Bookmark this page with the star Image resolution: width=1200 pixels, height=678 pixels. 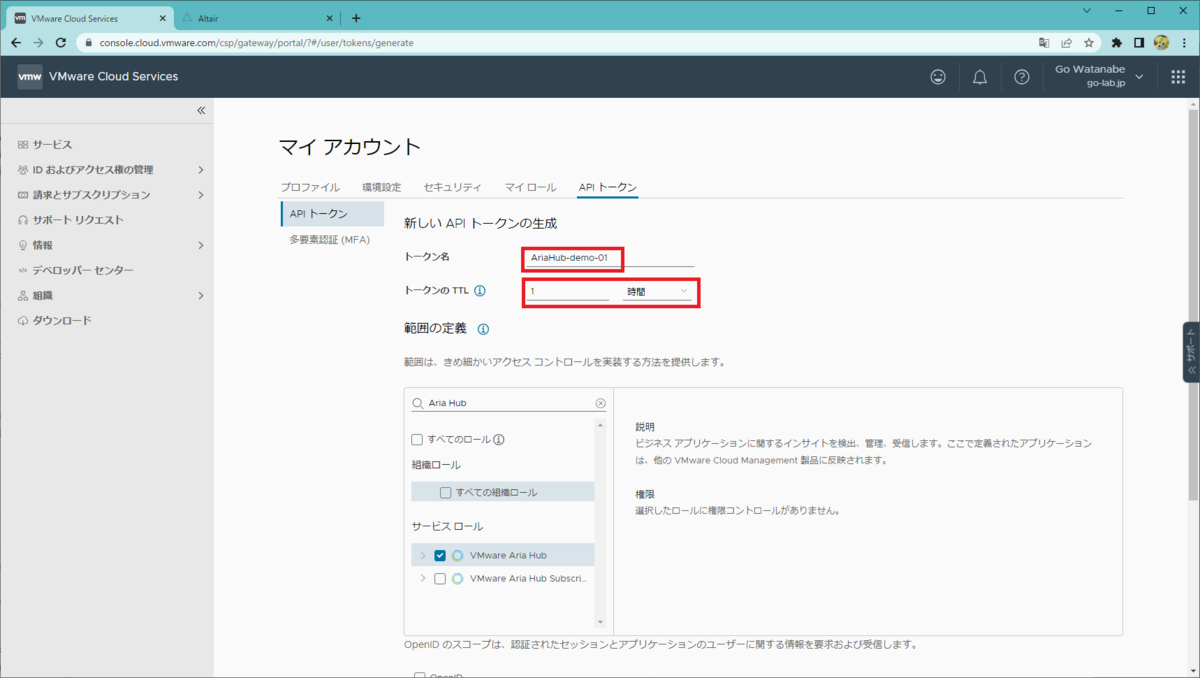click(x=1089, y=43)
